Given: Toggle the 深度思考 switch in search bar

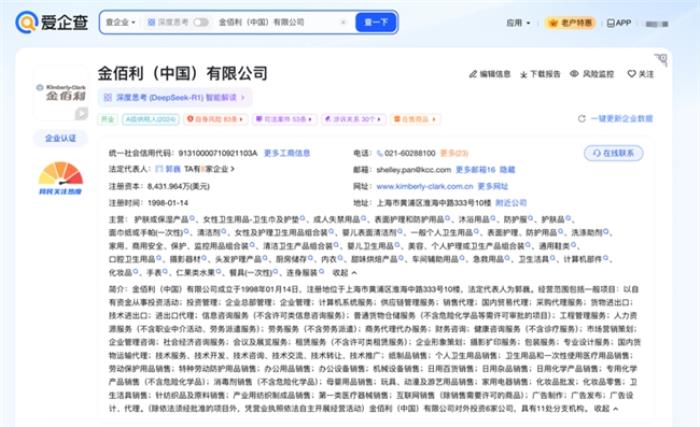Looking at the screenshot, I should pyautogui.click(x=201, y=22).
